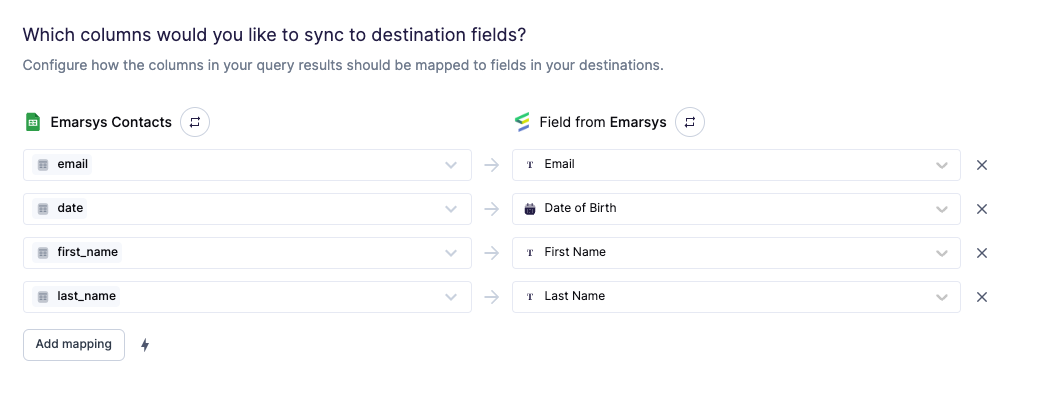Click the calendar icon beside Date of Birth
Screen dimensions: 1039x406
pos(529,209)
